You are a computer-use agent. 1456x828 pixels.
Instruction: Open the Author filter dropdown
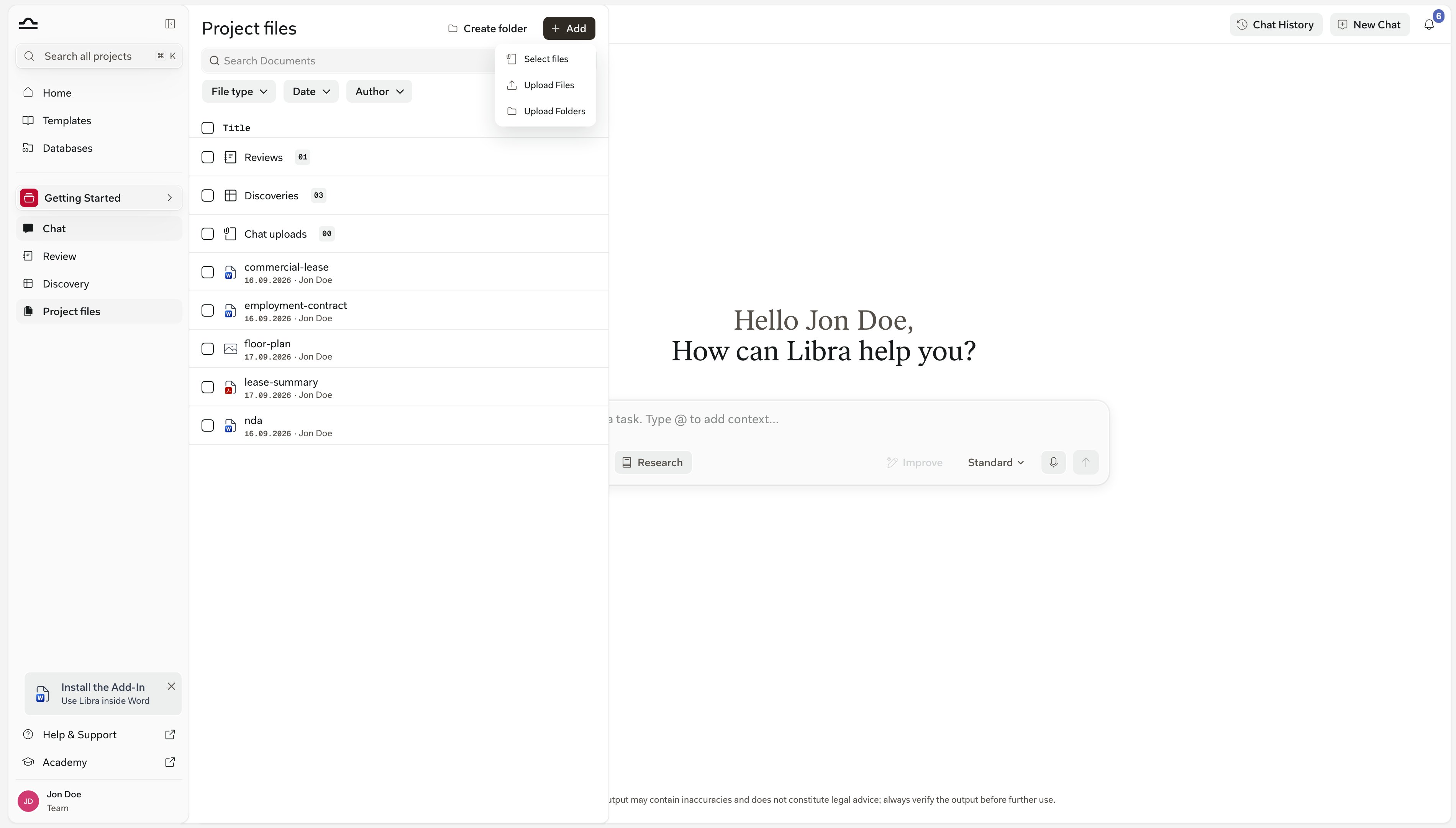click(379, 92)
